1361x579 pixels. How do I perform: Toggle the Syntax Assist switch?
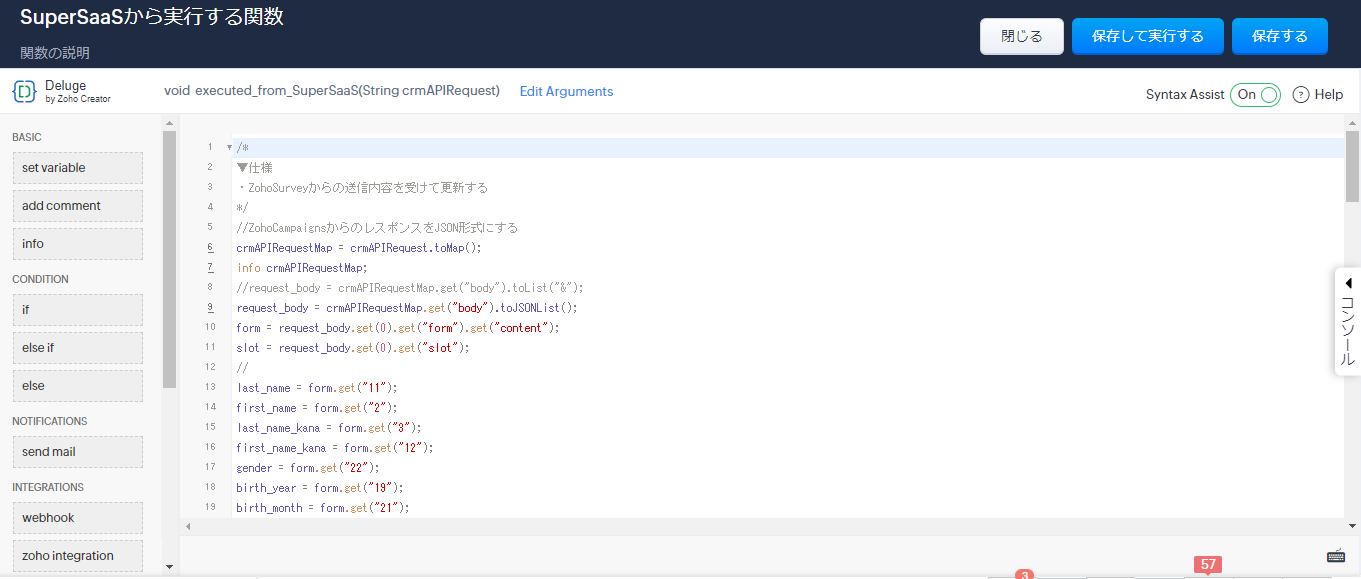coord(1255,95)
